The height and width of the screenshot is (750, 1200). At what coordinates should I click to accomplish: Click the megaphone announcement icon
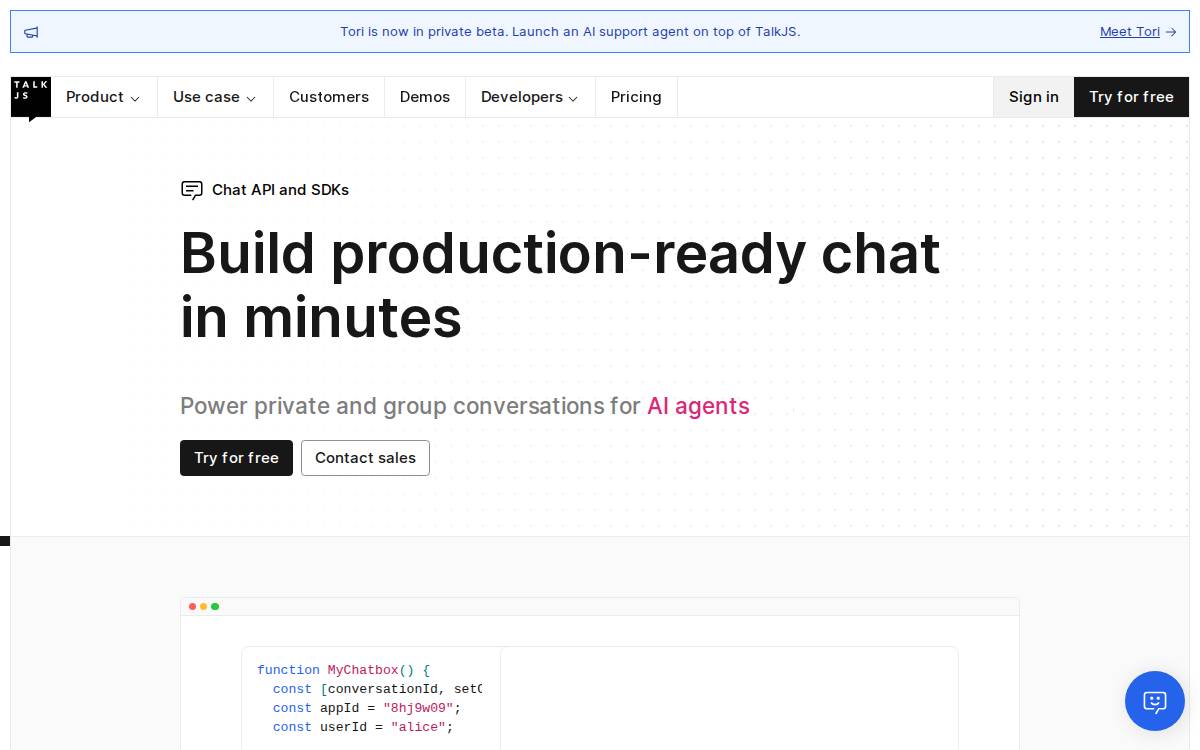31,32
